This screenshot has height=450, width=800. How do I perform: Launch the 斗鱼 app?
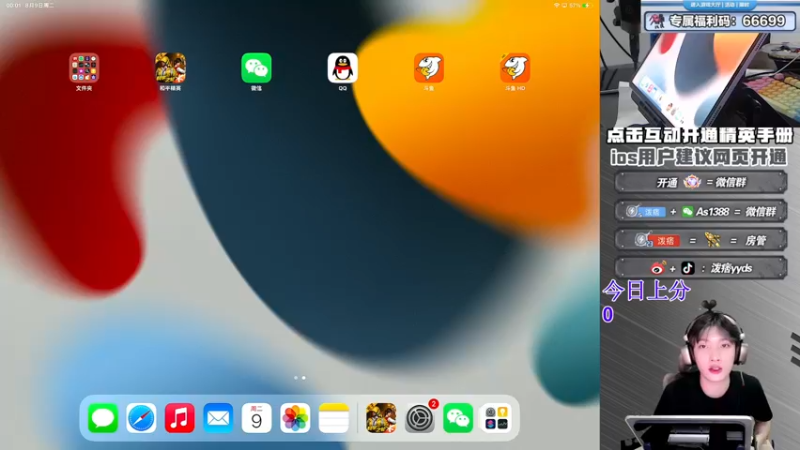pos(429,68)
